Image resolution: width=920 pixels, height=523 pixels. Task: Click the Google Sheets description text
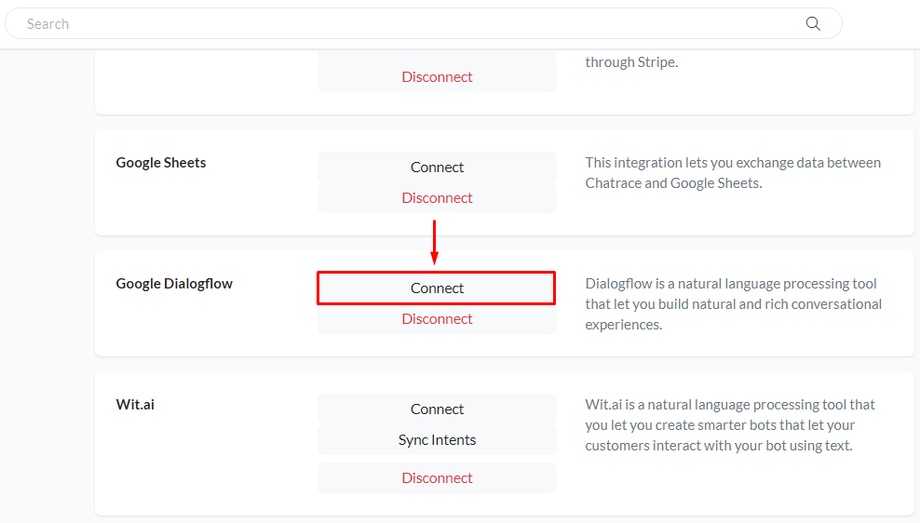click(732, 173)
